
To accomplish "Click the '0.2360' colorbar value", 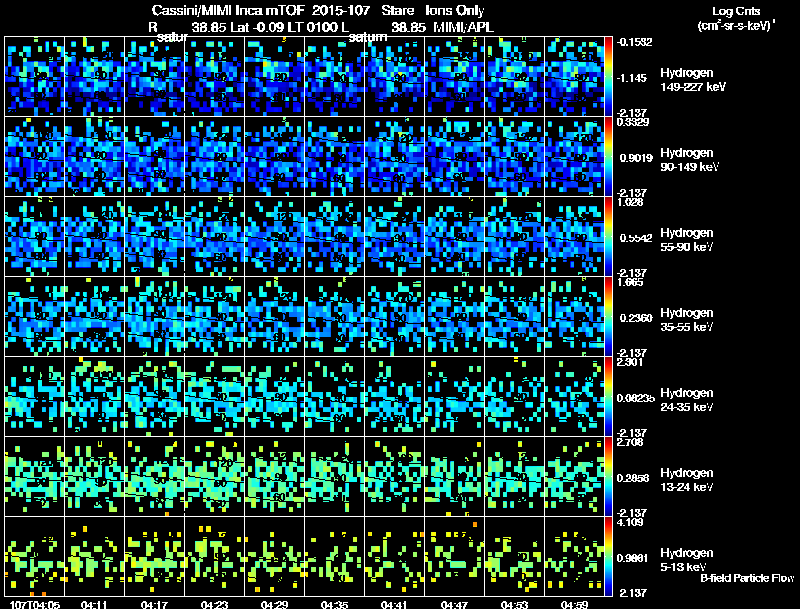I will [x=636, y=318].
